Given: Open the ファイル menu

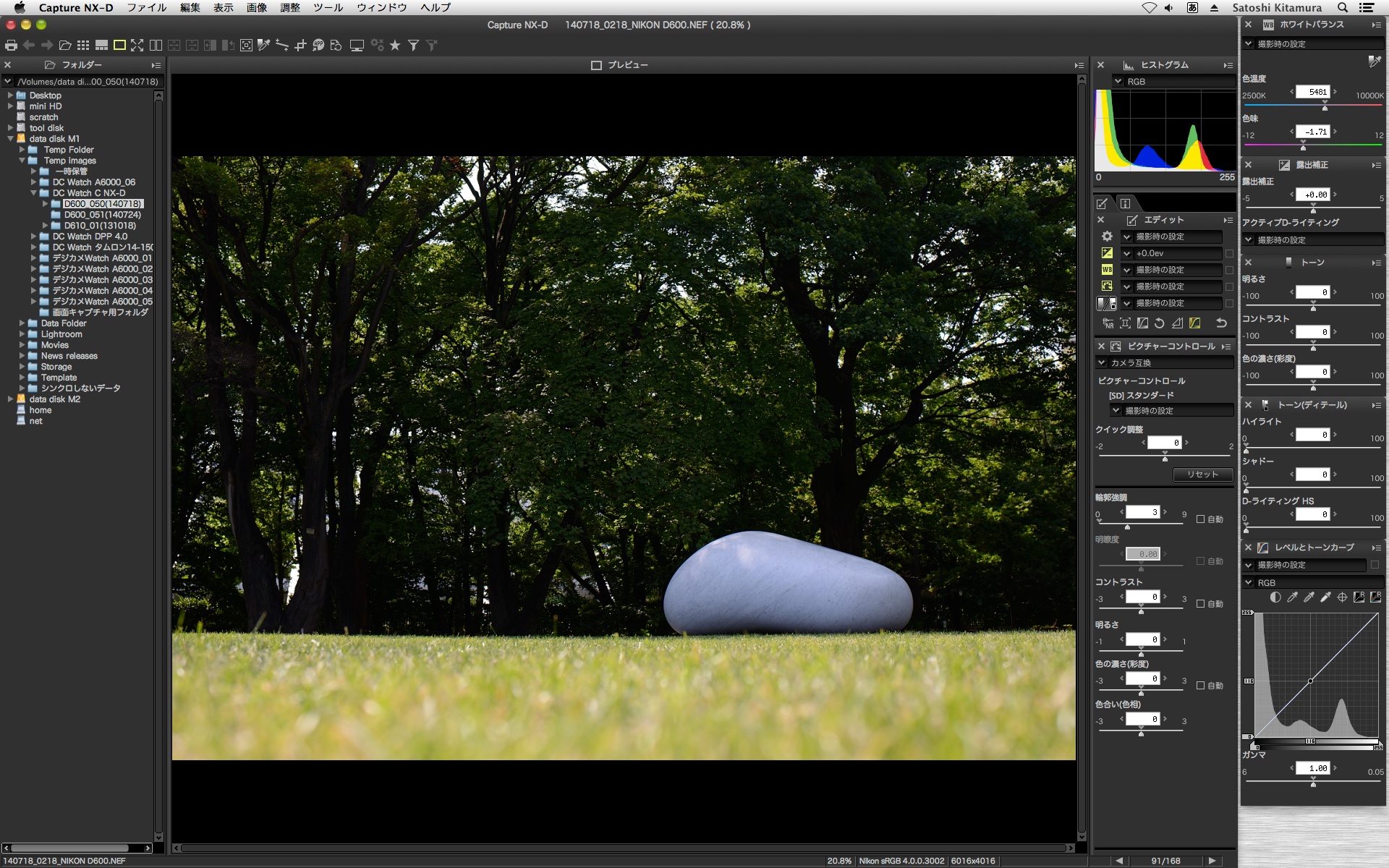Looking at the screenshot, I should pyautogui.click(x=146, y=7).
